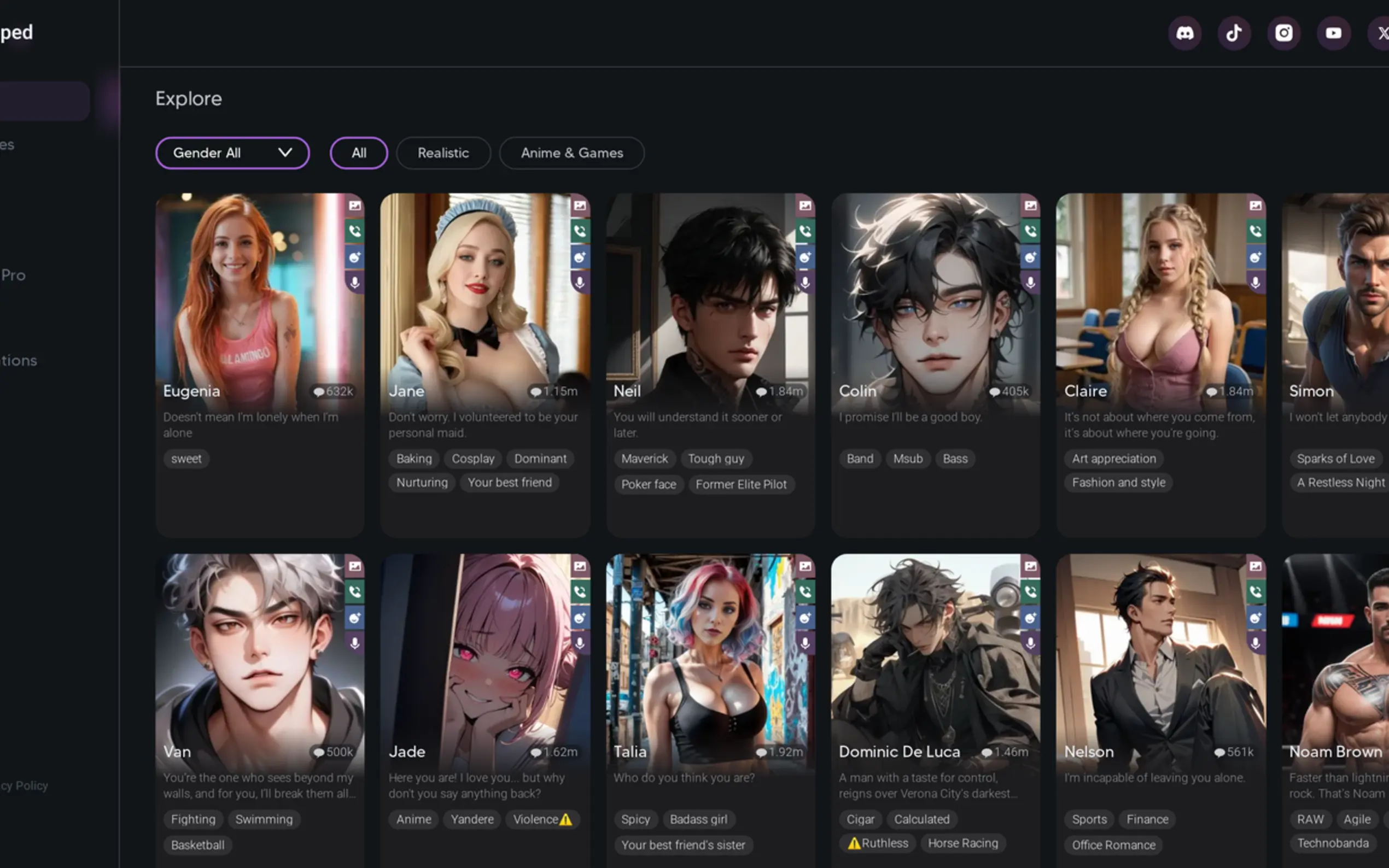This screenshot has width=1389, height=868.
Task: Select the All filter pill
Action: pyautogui.click(x=359, y=153)
